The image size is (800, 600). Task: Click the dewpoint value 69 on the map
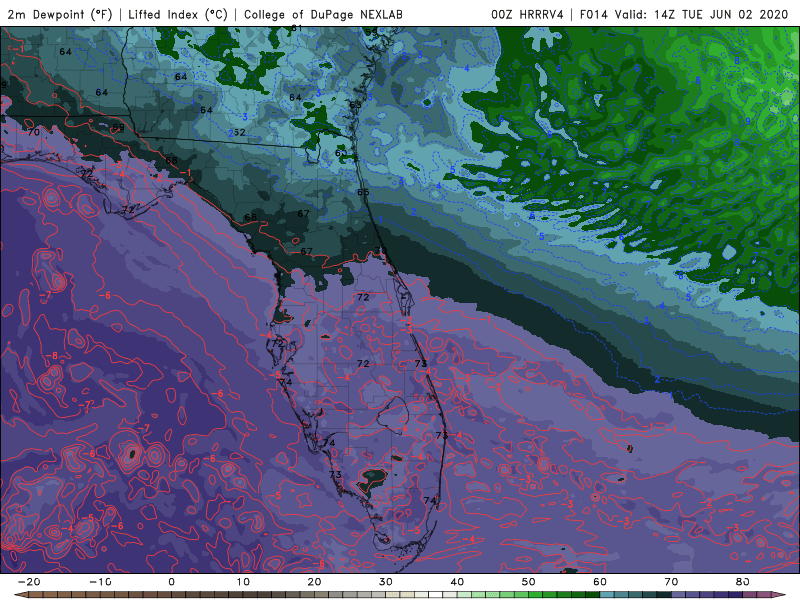tap(118, 128)
